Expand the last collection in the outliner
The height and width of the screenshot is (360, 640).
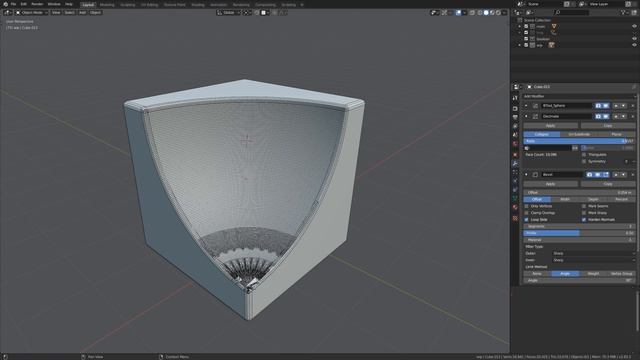click(x=520, y=45)
